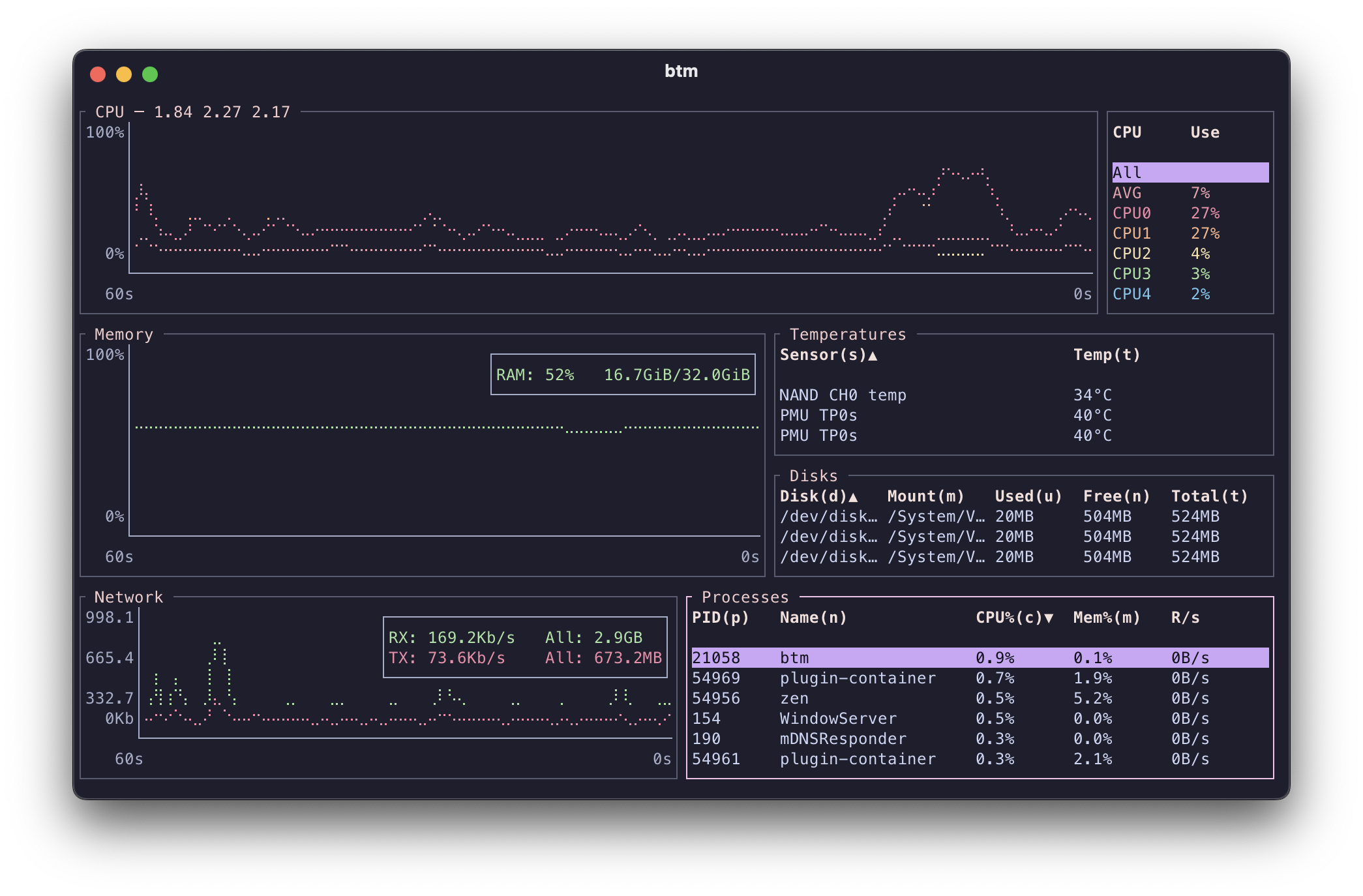Select the NAND CH0 temp sensor row

pyautogui.click(x=1024, y=395)
